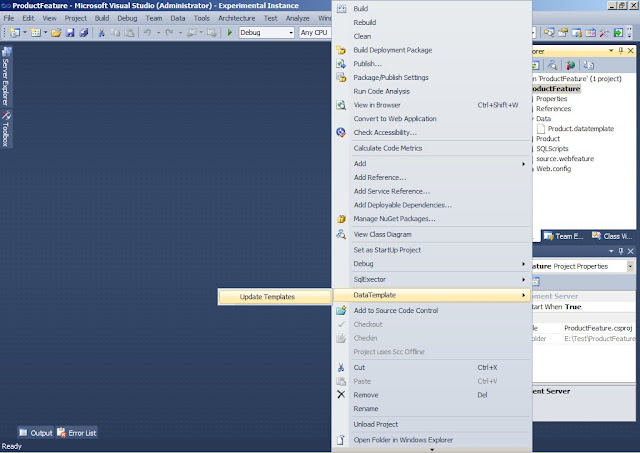Open the New Project dropdown arrow
The height and width of the screenshot is (453, 640).
[25, 33]
